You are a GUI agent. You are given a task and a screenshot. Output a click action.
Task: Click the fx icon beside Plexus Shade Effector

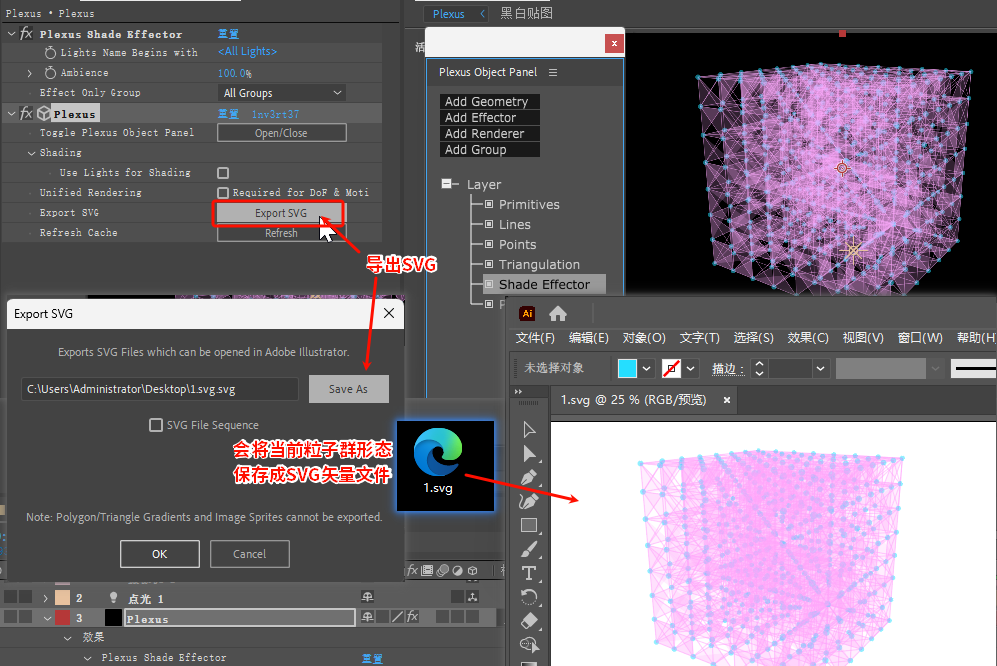click(26, 33)
